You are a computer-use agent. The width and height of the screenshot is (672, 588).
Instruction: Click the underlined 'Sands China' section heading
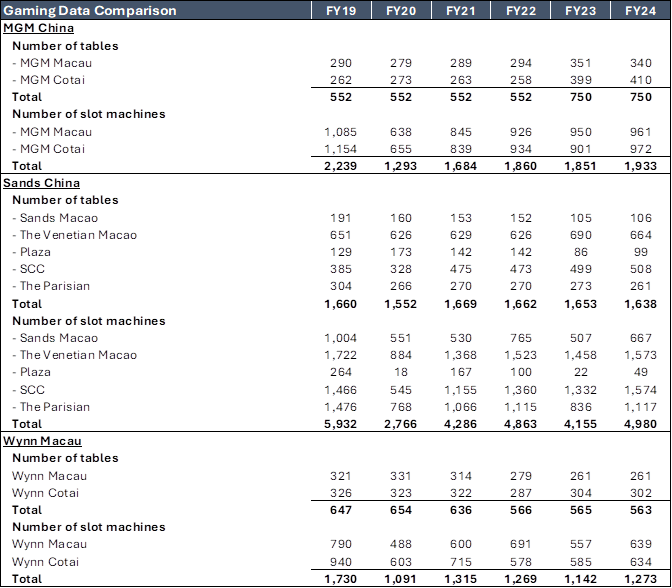point(42,183)
